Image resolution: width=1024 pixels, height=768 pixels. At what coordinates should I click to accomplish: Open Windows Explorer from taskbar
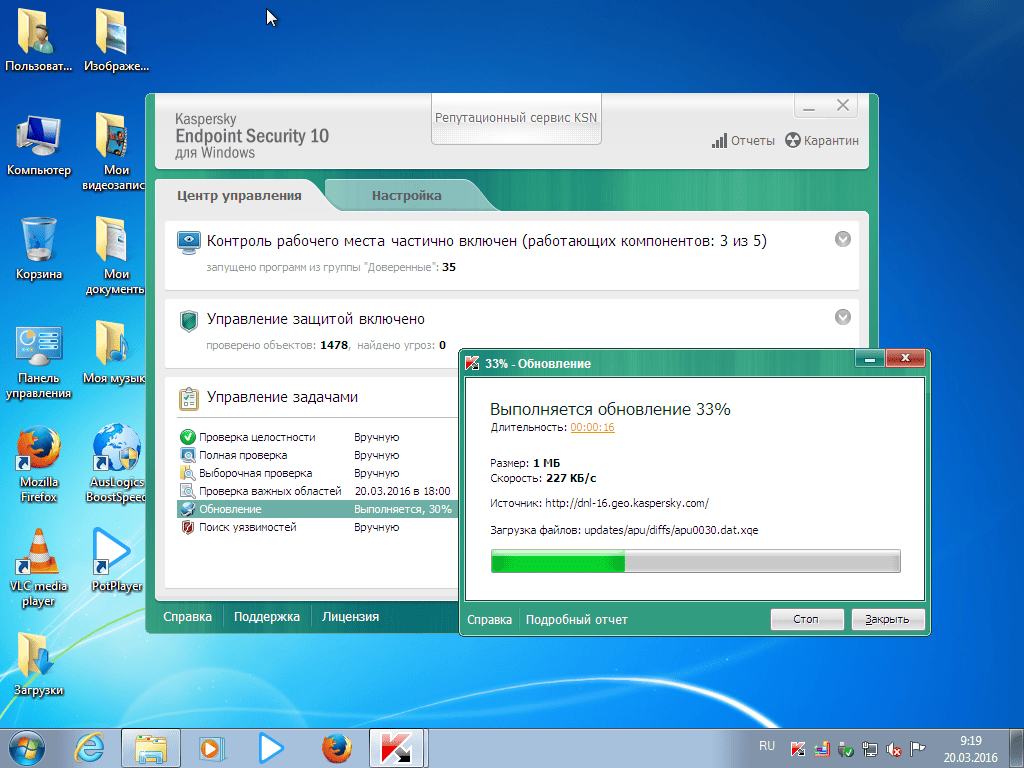(x=151, y=748)
